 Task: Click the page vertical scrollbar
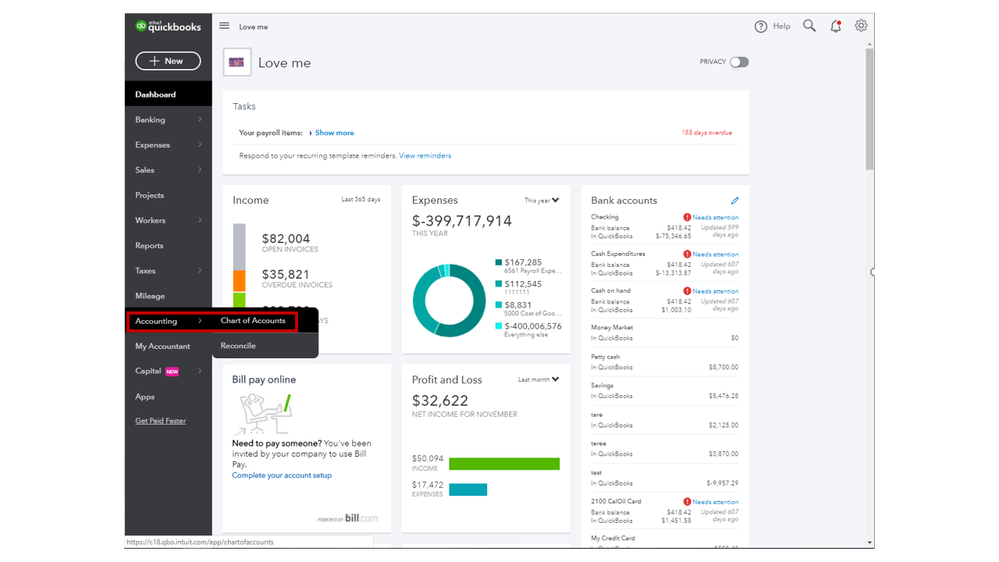pos(869,109)
